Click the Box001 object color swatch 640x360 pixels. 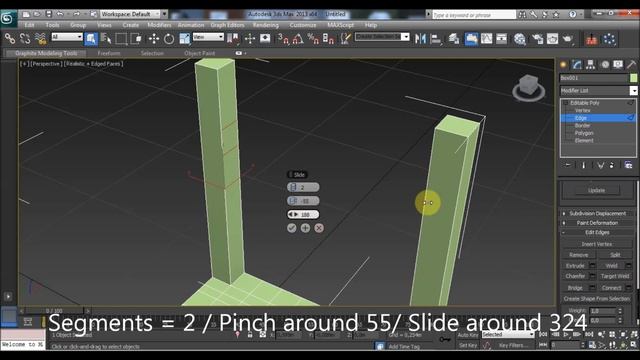click(x=633, y=78)
